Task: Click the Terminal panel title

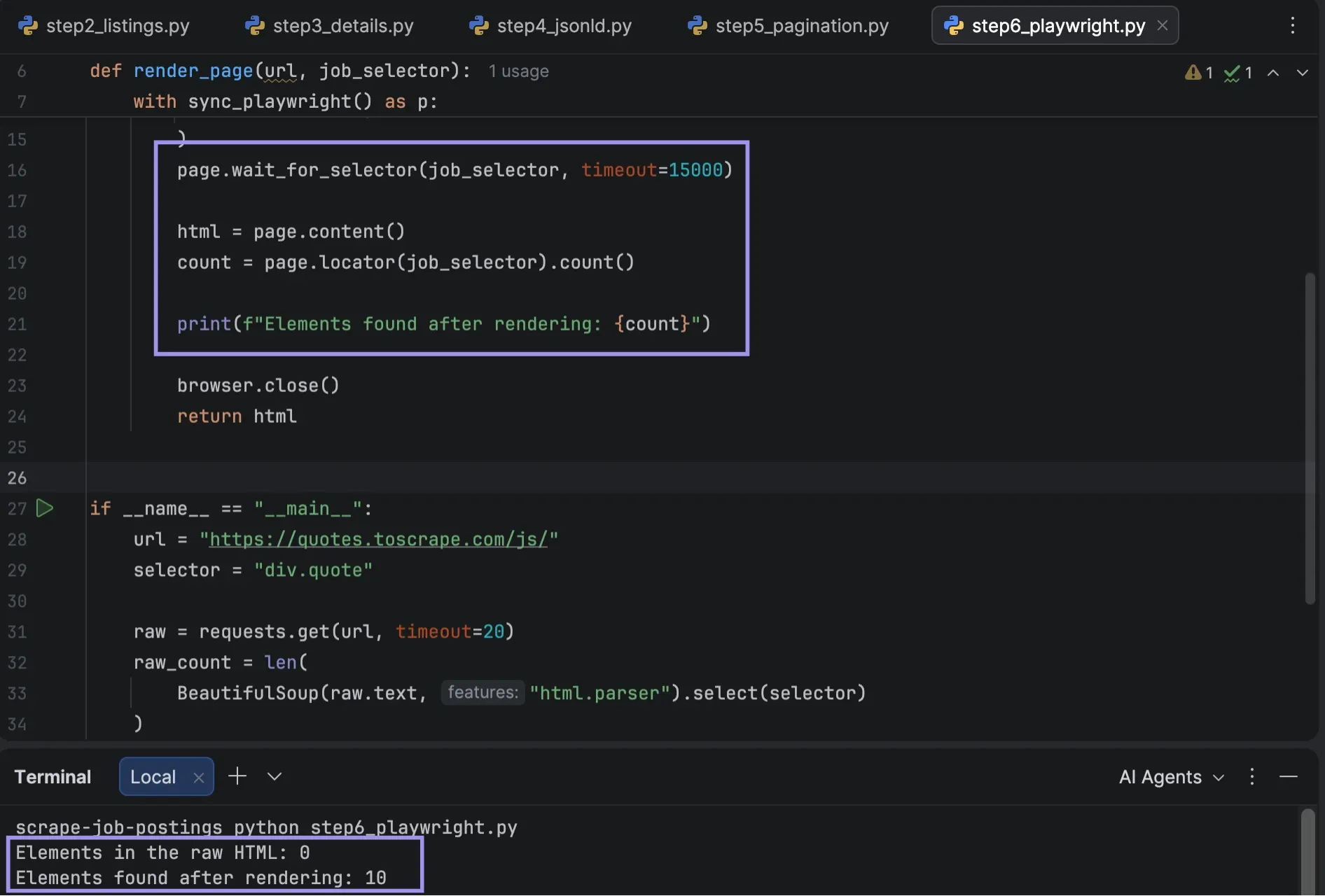Action: click(53, 777)
